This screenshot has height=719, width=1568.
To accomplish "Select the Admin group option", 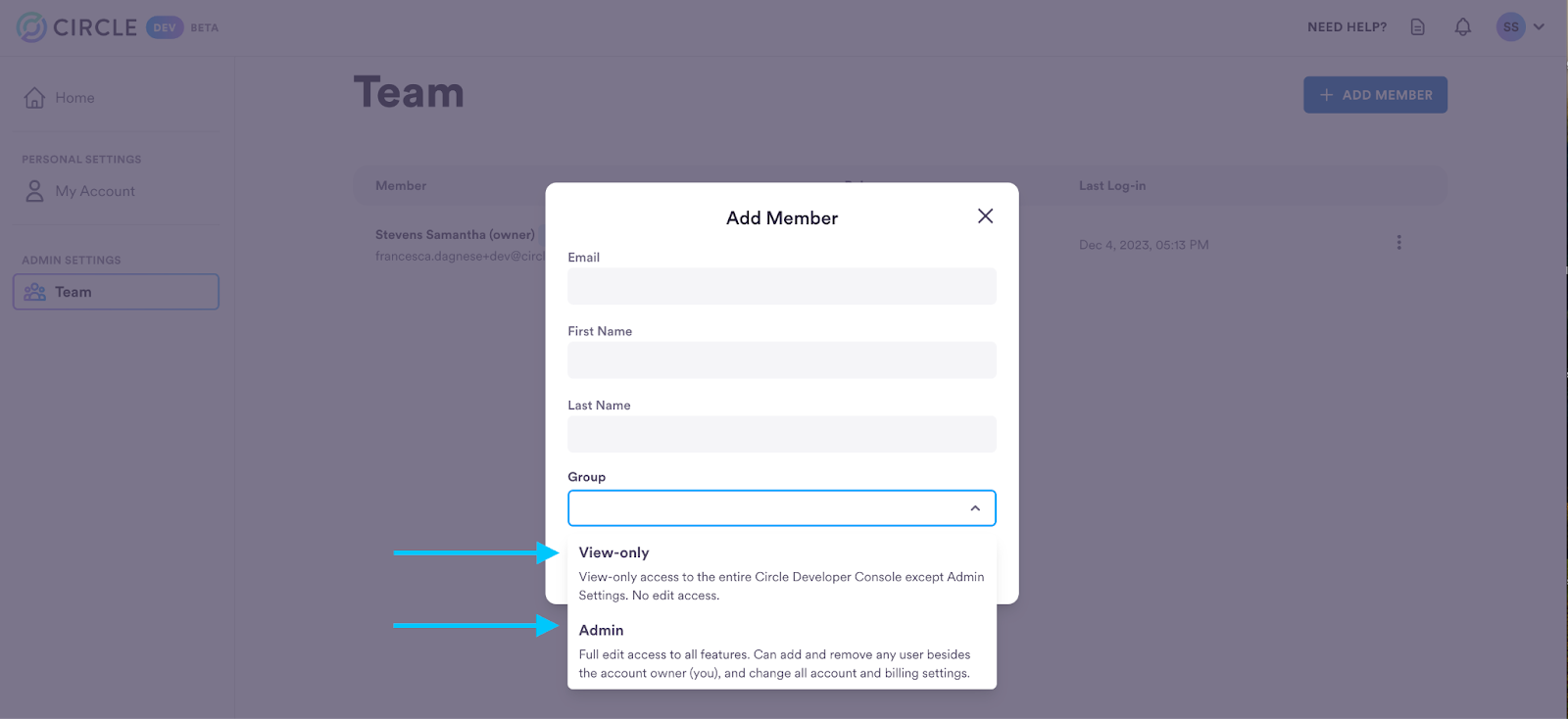I will click(782, 650).
